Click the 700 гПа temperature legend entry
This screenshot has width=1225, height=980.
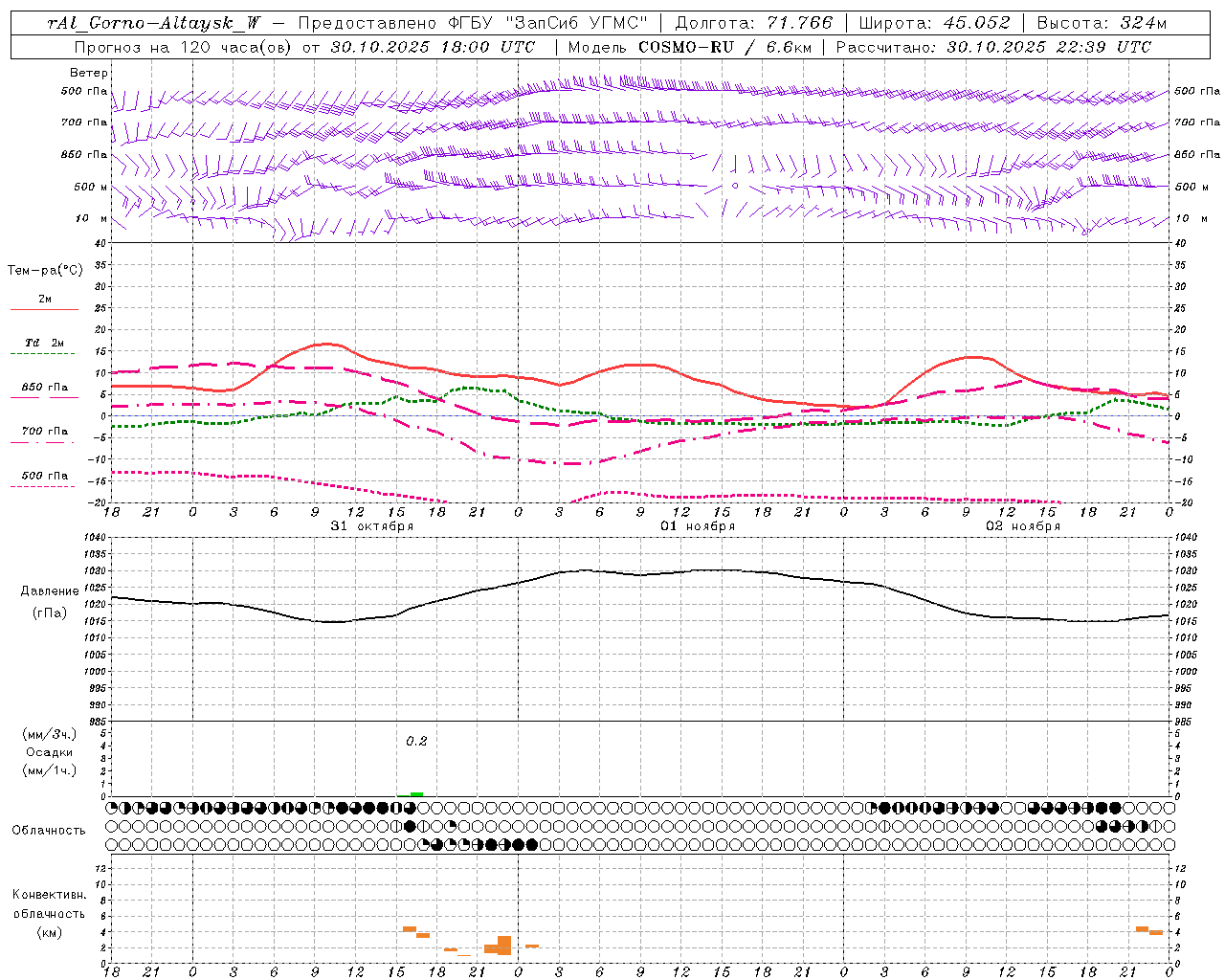click(x=45, y=432)
